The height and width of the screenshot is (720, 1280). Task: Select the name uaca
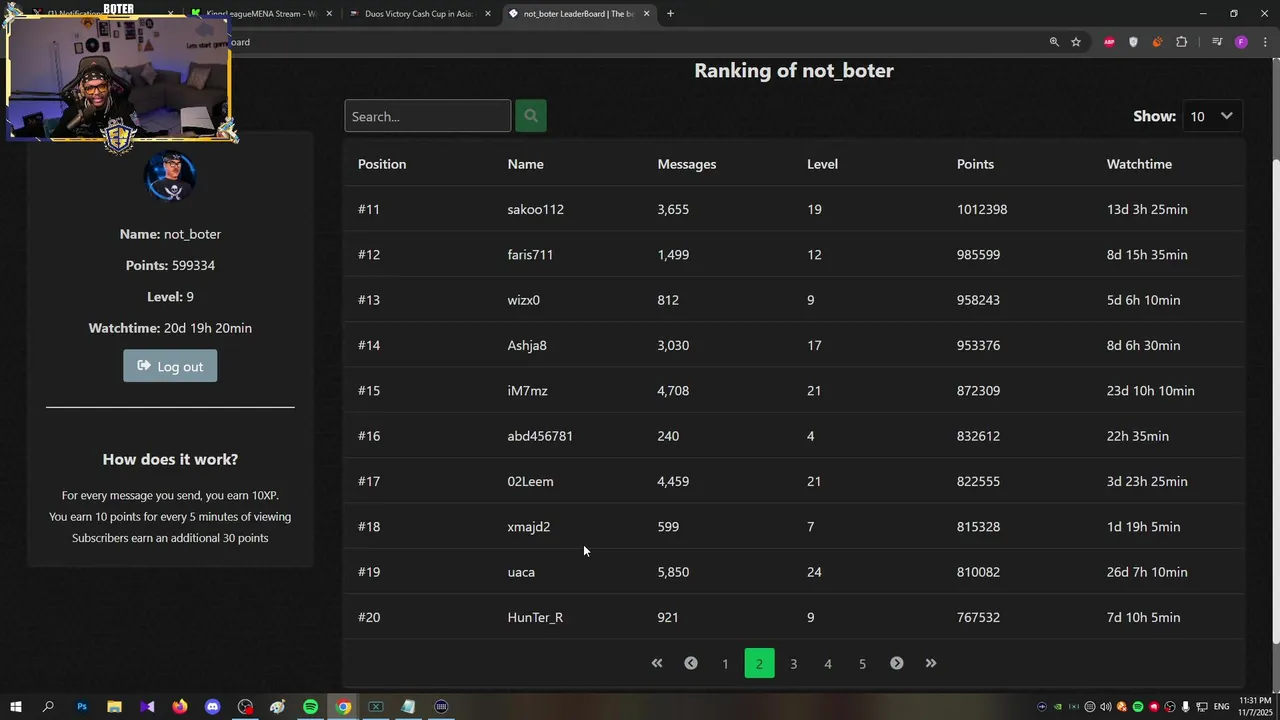click(521, 572)
